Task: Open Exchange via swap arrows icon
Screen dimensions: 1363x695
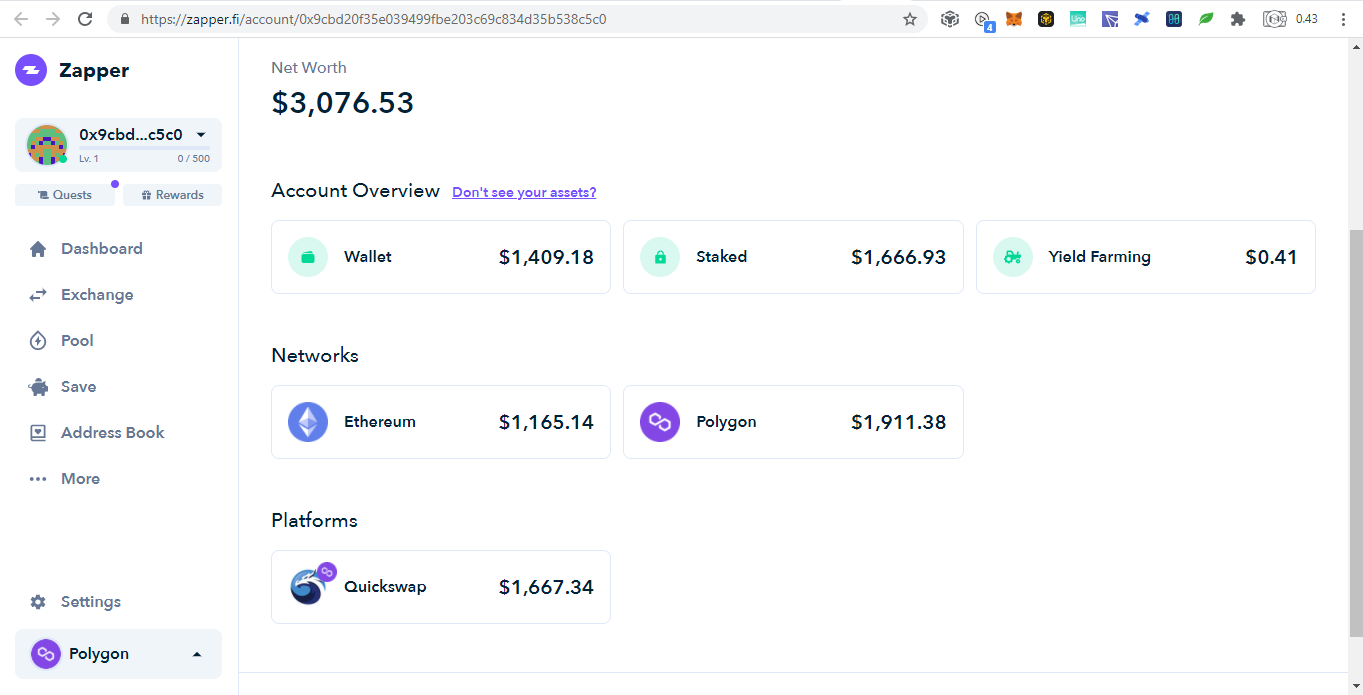Action: (x=38, y=295)
